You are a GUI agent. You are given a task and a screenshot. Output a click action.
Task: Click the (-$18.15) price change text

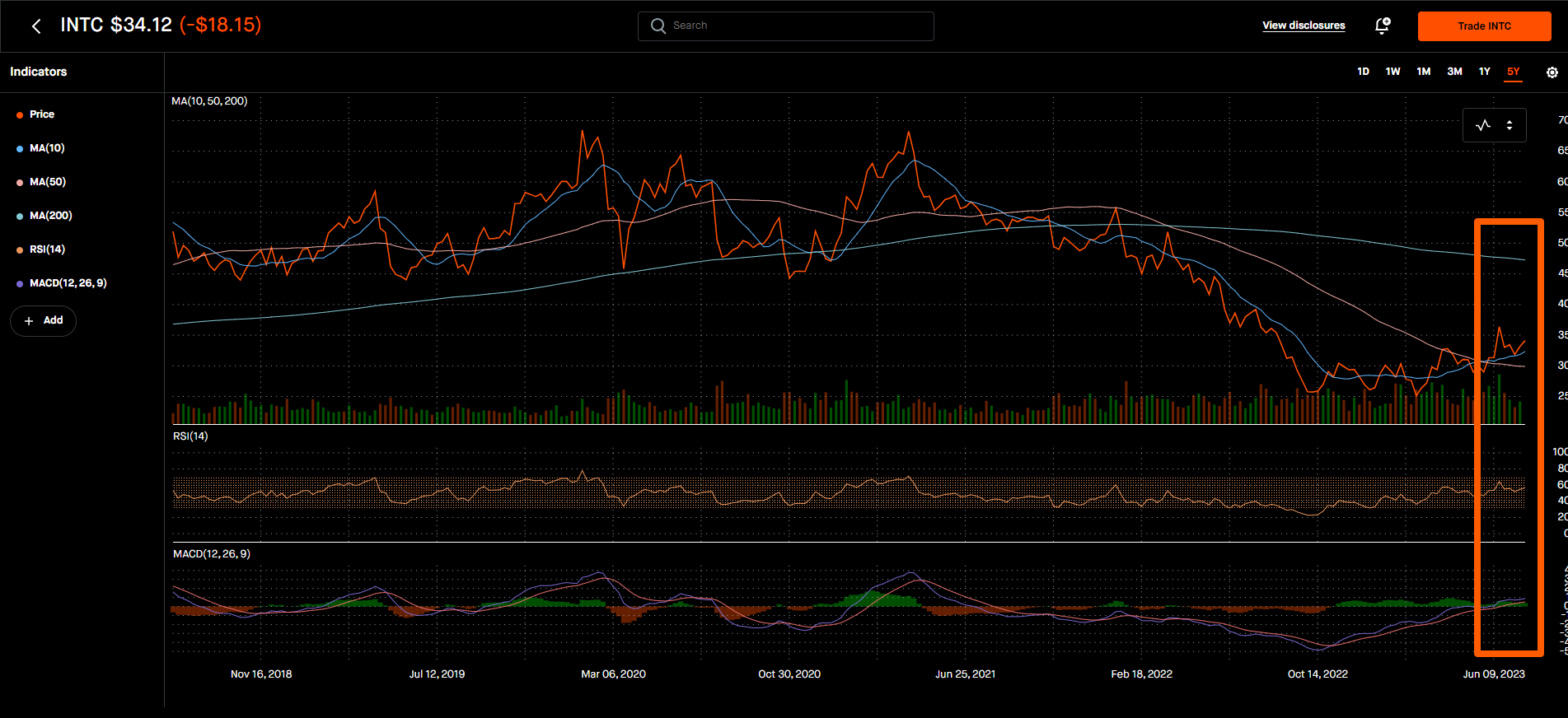220,25
